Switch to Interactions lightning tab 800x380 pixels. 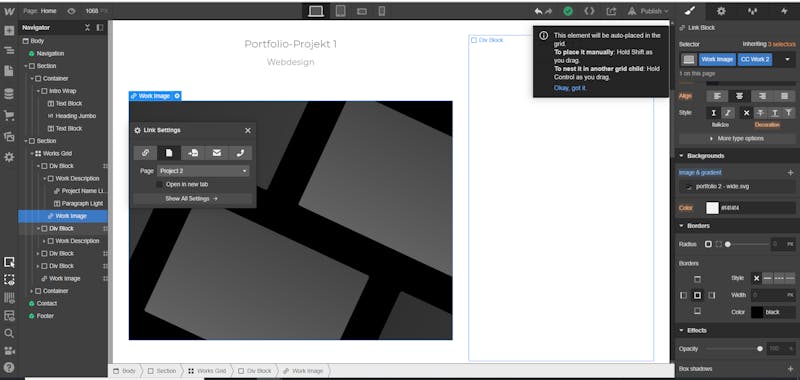784,11
